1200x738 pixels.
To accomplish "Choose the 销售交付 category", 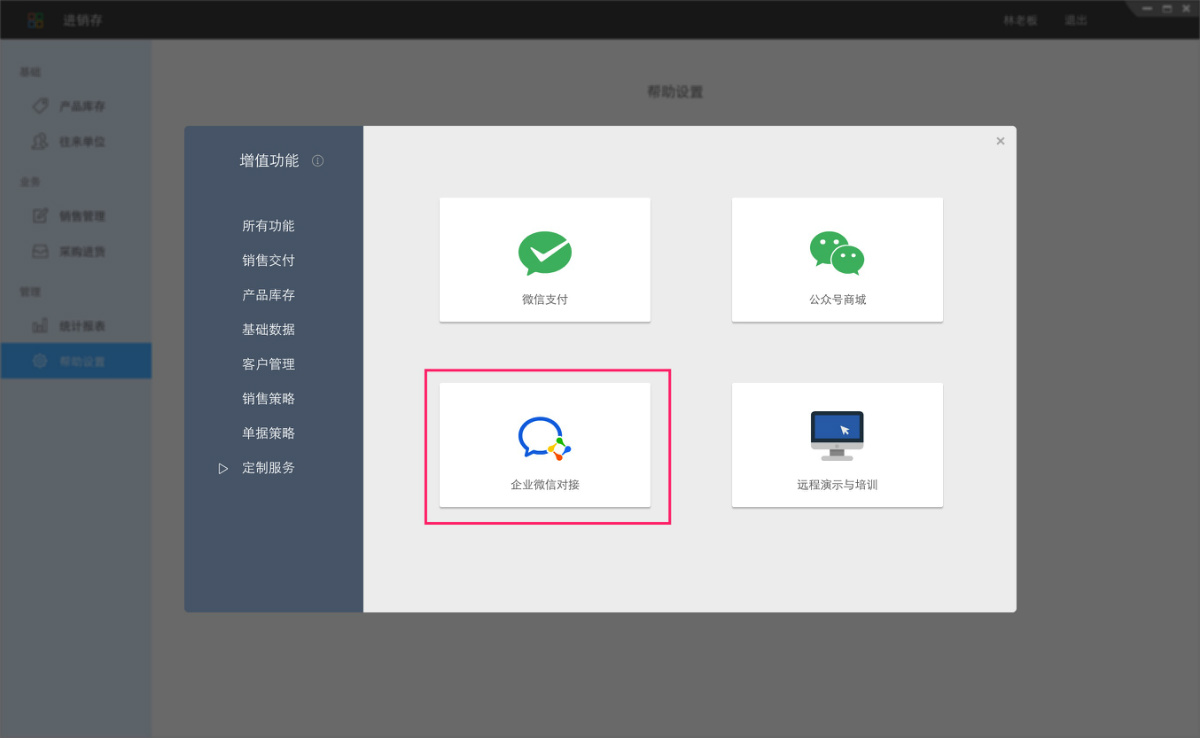I will [268, 260].
